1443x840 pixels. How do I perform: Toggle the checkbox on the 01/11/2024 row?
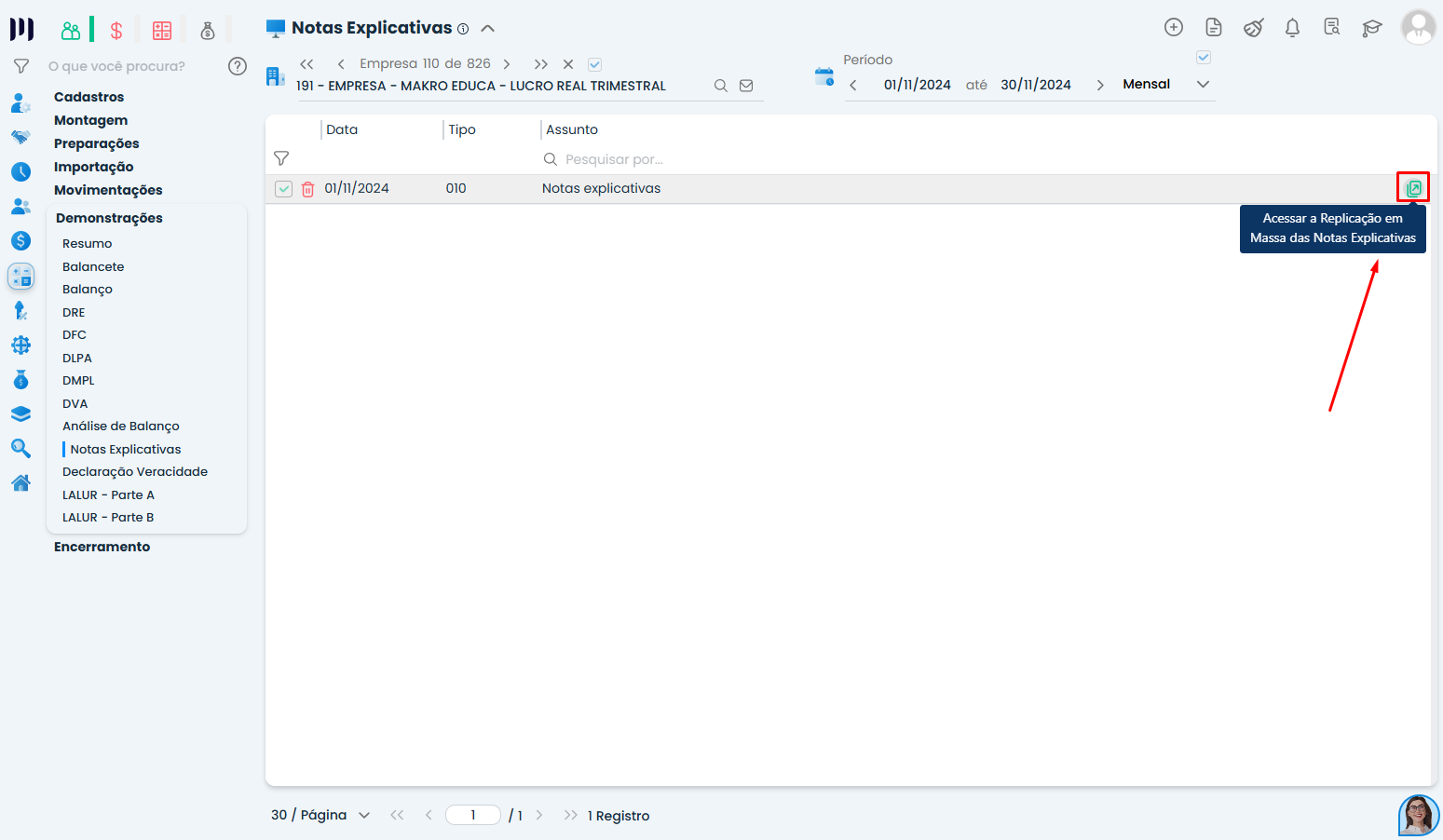pos(284,189)
